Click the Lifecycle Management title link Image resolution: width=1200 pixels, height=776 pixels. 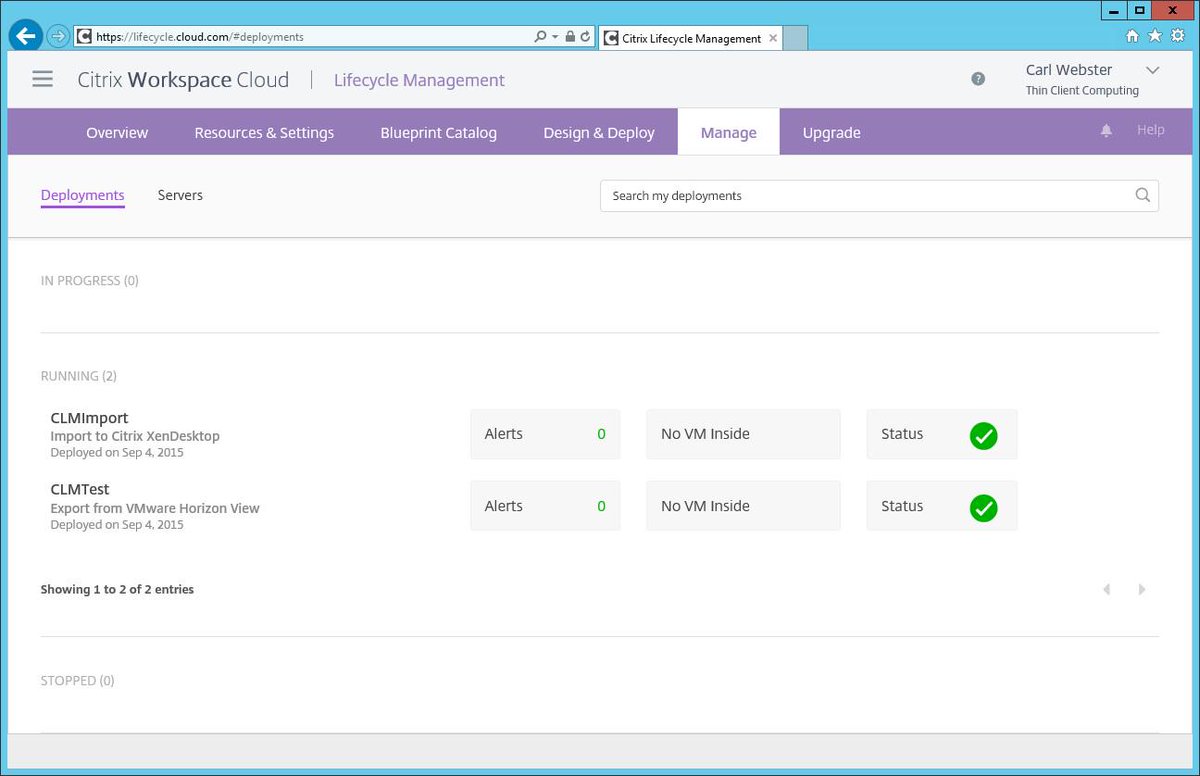tap(419, 80)
